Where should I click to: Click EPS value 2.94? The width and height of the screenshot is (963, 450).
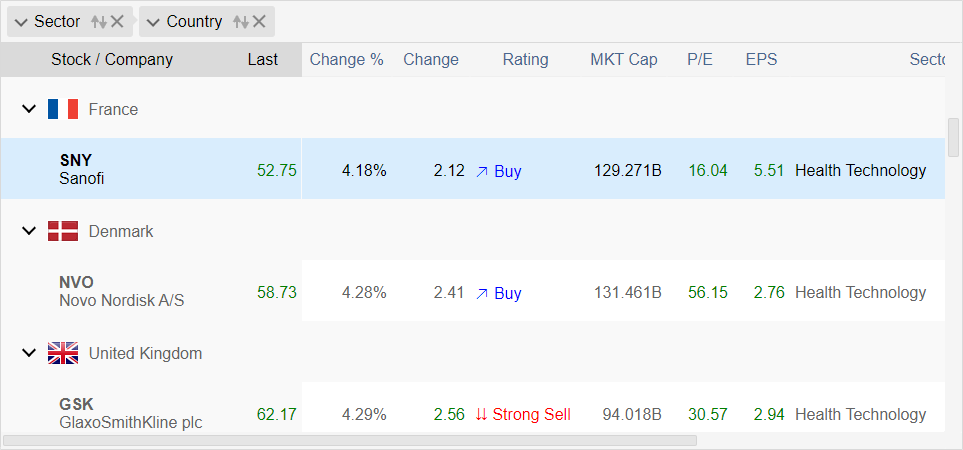[769, 414]
